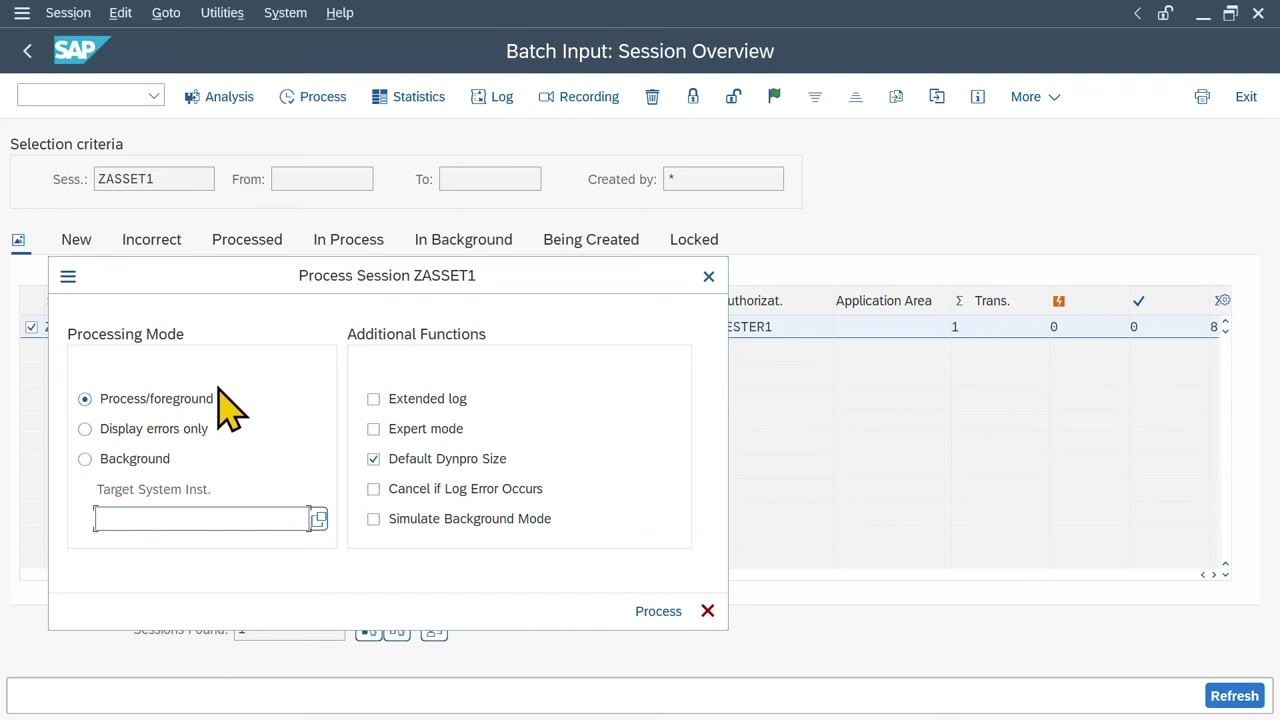1280x720 pixels.
Task: Open the Goto menu
Action: (x=166, y=13)
